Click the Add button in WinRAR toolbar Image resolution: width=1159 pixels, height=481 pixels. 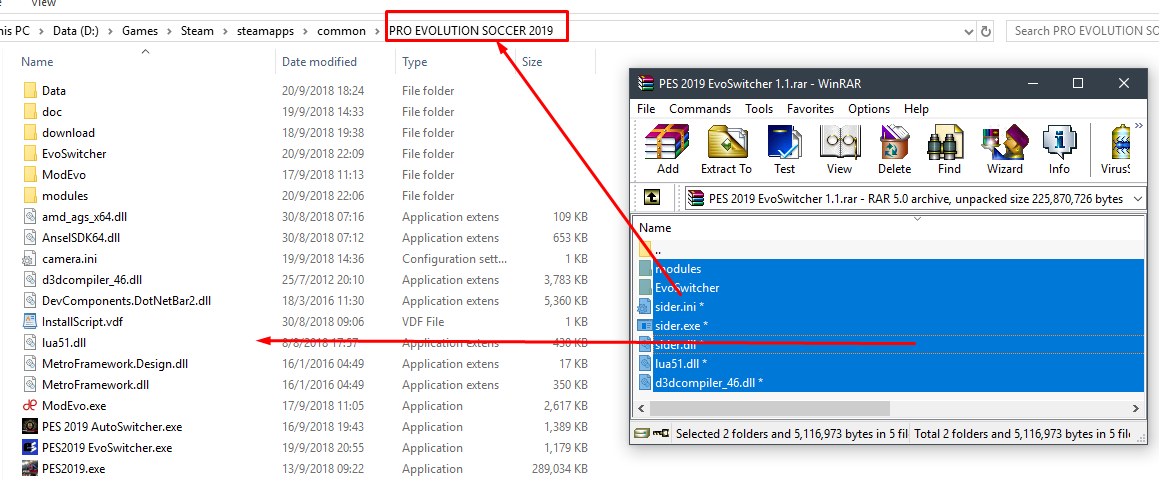(667, 149)
